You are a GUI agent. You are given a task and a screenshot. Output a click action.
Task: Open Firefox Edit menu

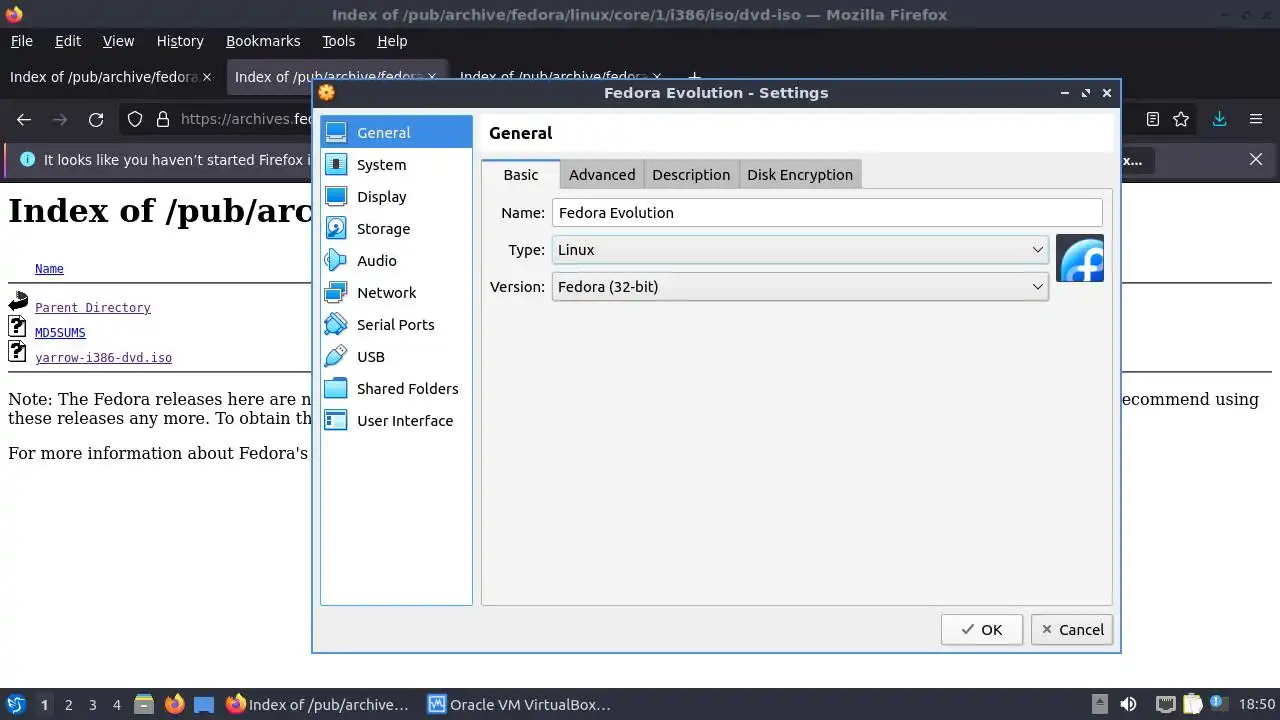68,41
